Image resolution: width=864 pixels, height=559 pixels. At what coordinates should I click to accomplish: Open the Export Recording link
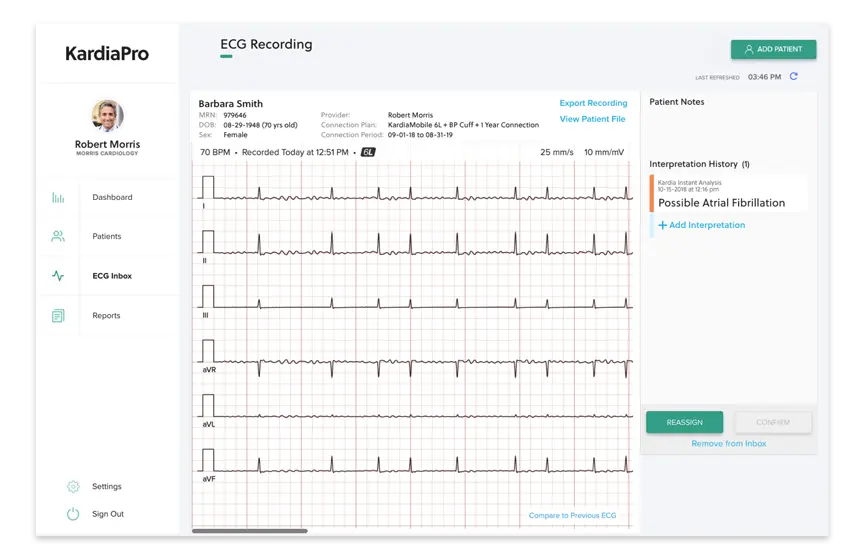click(x=593, y=104)
